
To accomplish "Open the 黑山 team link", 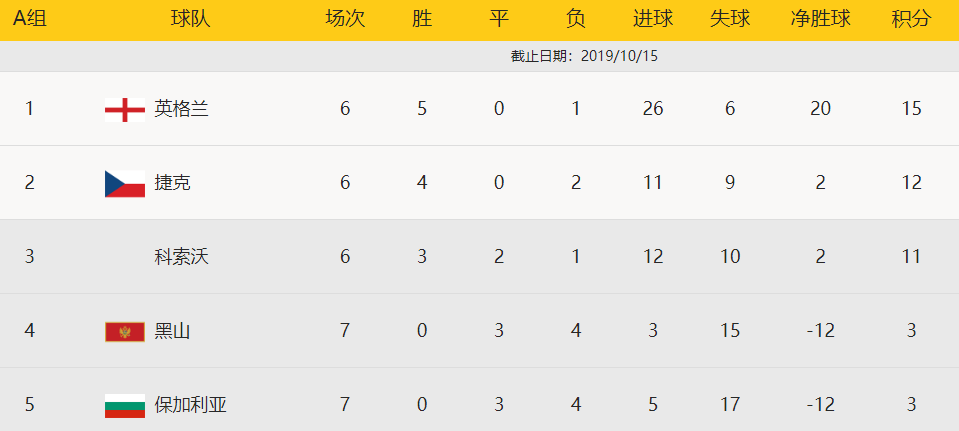I will [x=172, y=331].
